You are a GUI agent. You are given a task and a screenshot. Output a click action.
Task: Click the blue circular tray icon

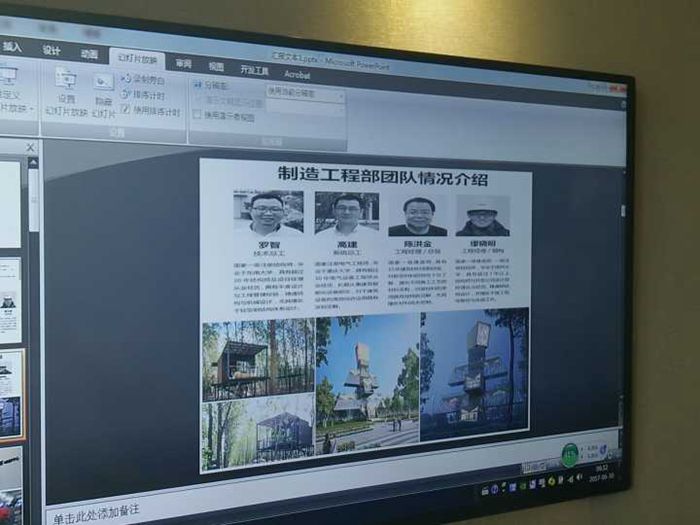coord(495,489)
